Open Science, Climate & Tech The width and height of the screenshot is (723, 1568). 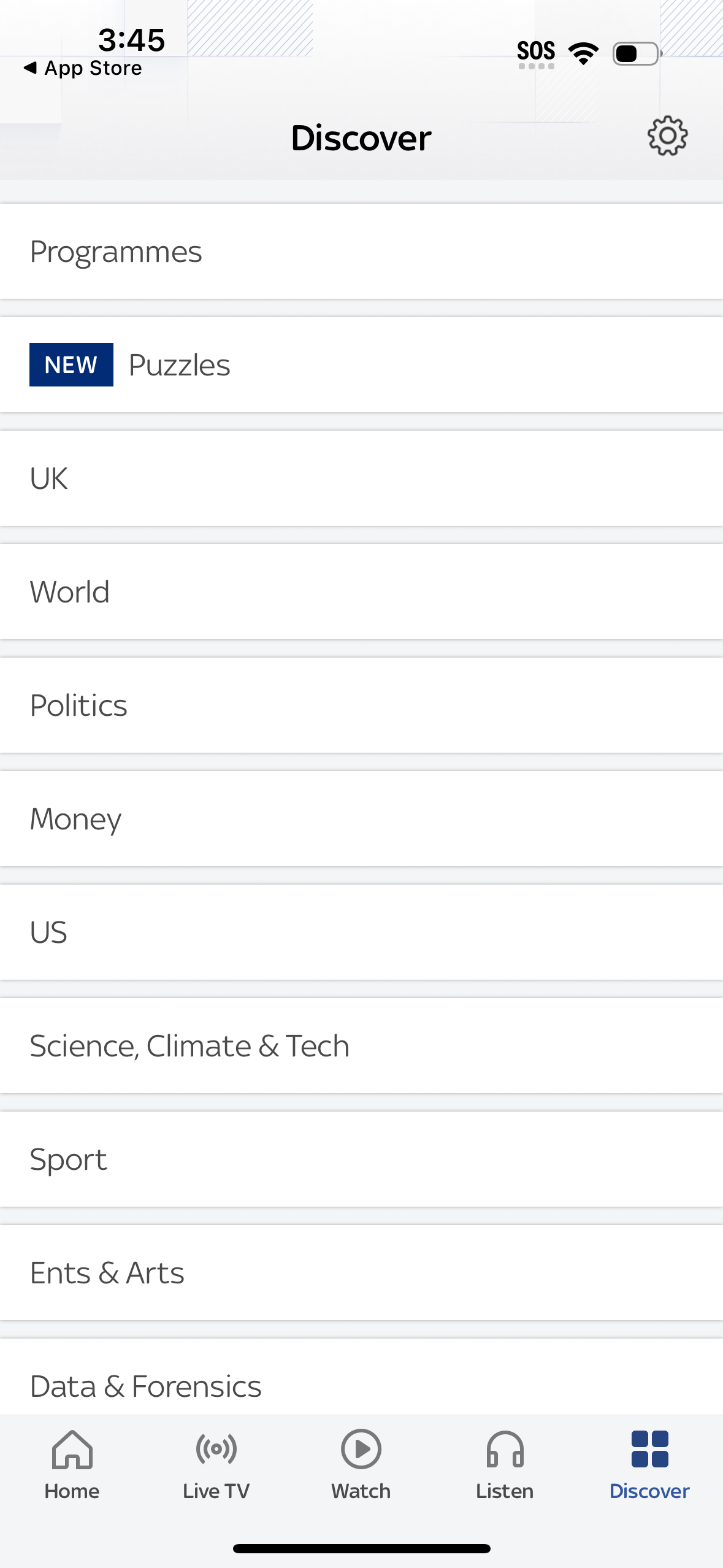point(362,1045)
